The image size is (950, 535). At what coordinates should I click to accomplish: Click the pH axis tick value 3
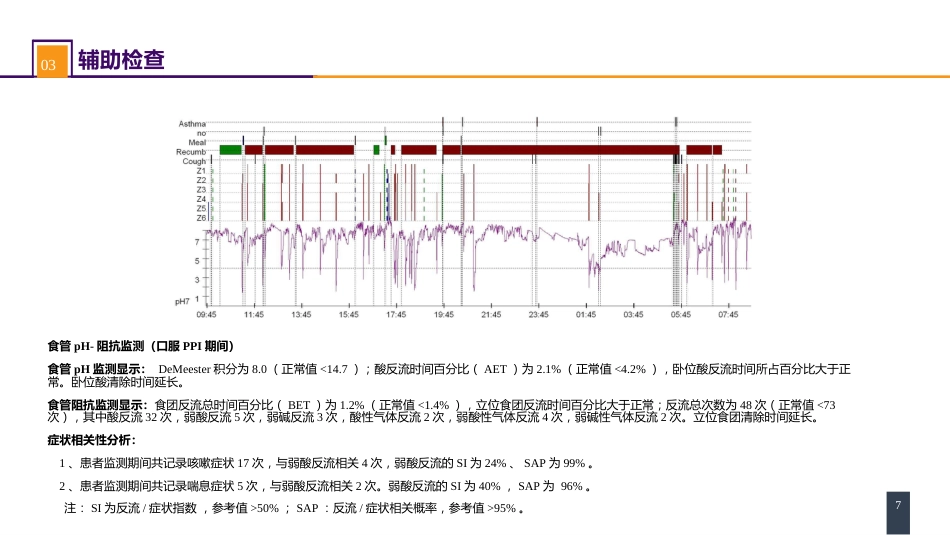point(197,280)
